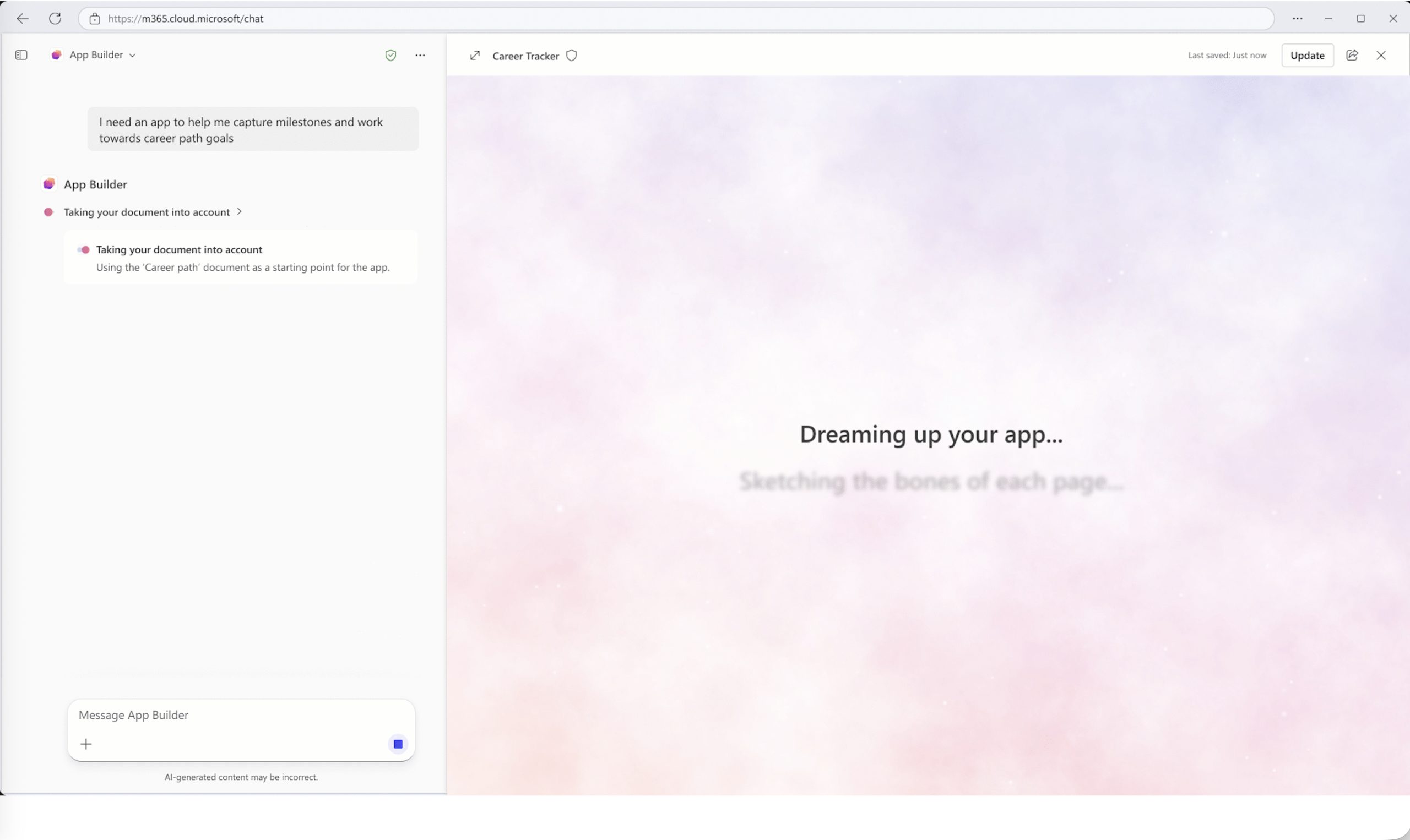
Task: Click the App Builder logo icon
Action: pos(50,183)
